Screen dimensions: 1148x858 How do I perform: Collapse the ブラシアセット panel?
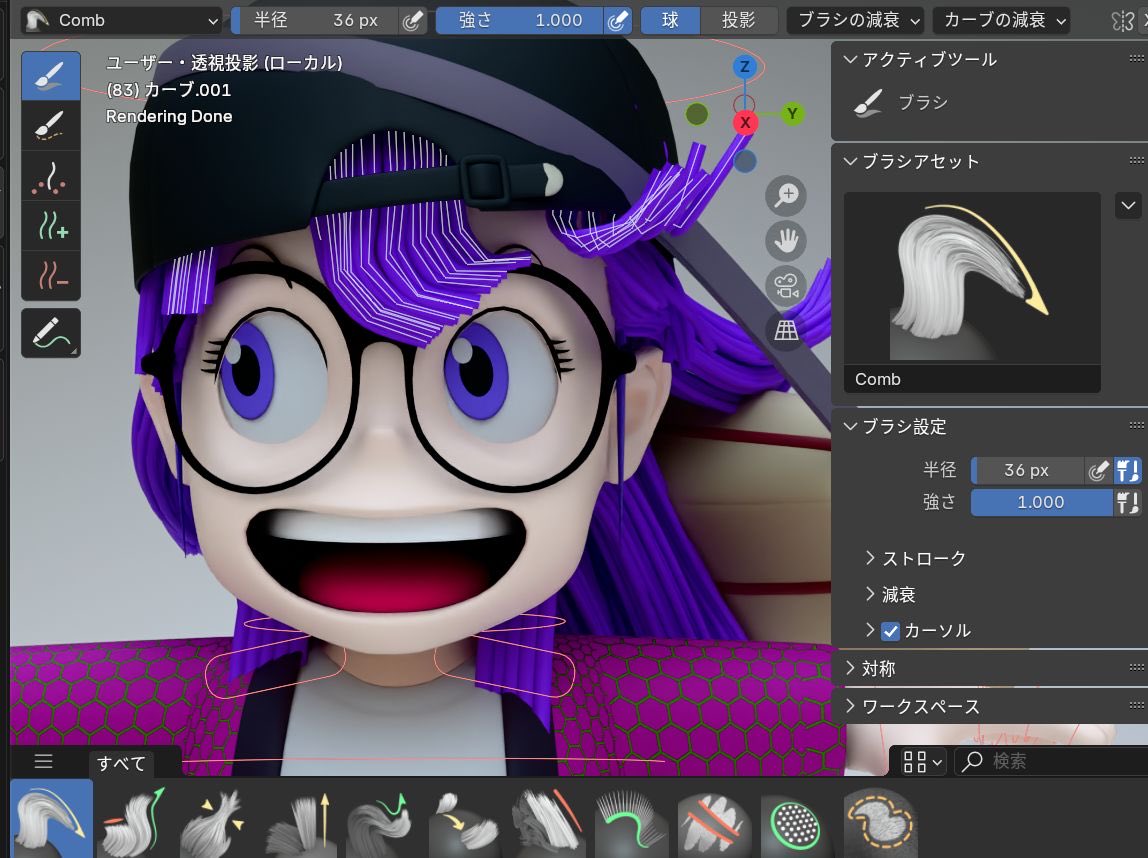tap(850, 161)
